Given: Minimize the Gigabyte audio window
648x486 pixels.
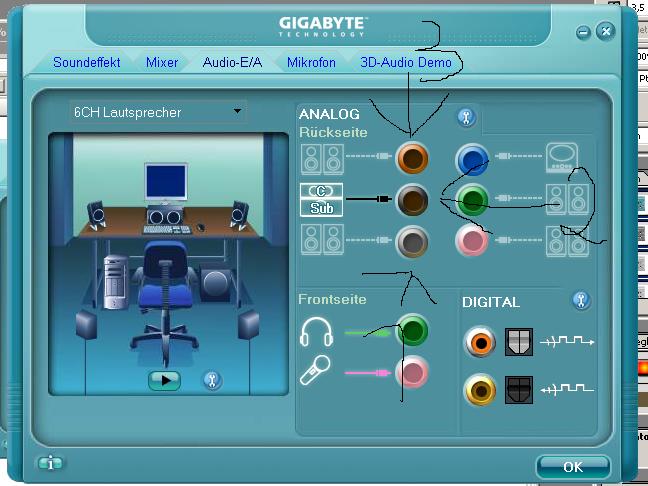Looking at the screenshot, I should coord(583,32).
